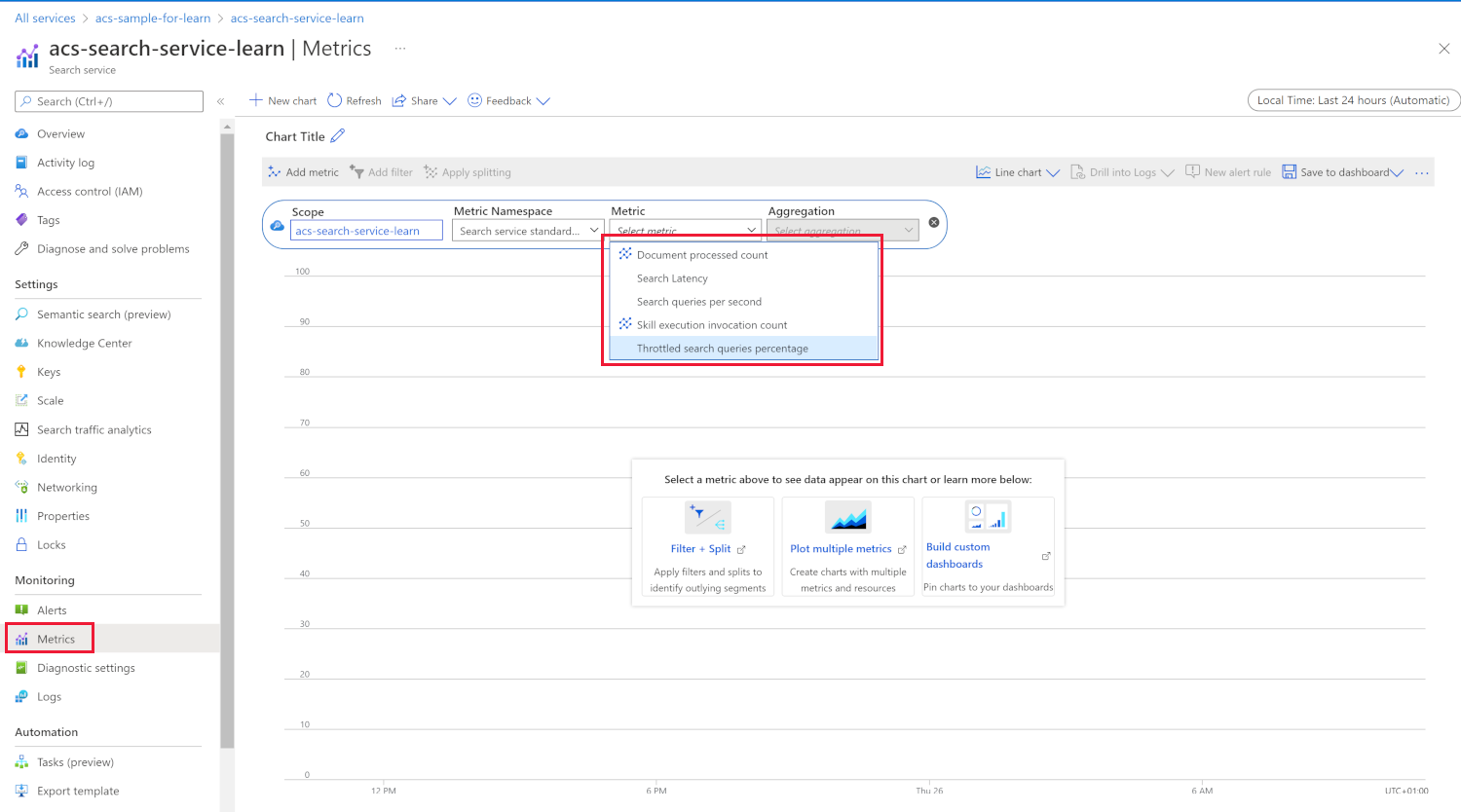Go to All services breadcrumb

[45, 18]
